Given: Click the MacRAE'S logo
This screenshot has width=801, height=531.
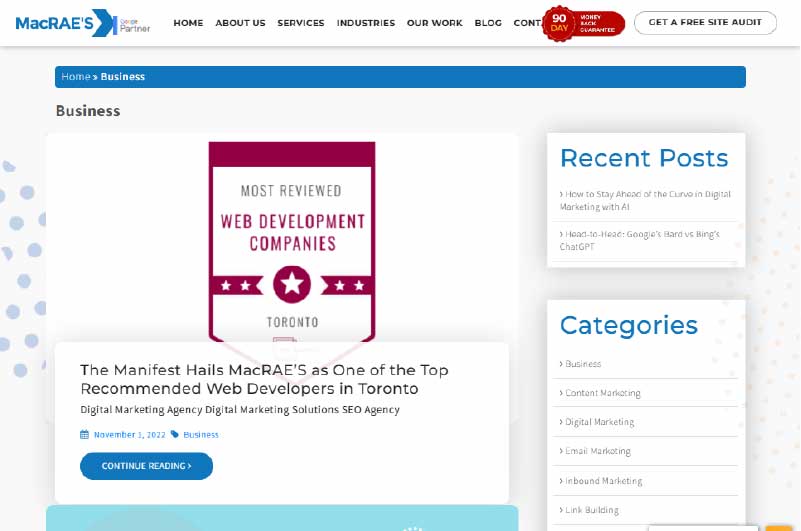Looking at the screenshot, I should [x=66, y=23].
